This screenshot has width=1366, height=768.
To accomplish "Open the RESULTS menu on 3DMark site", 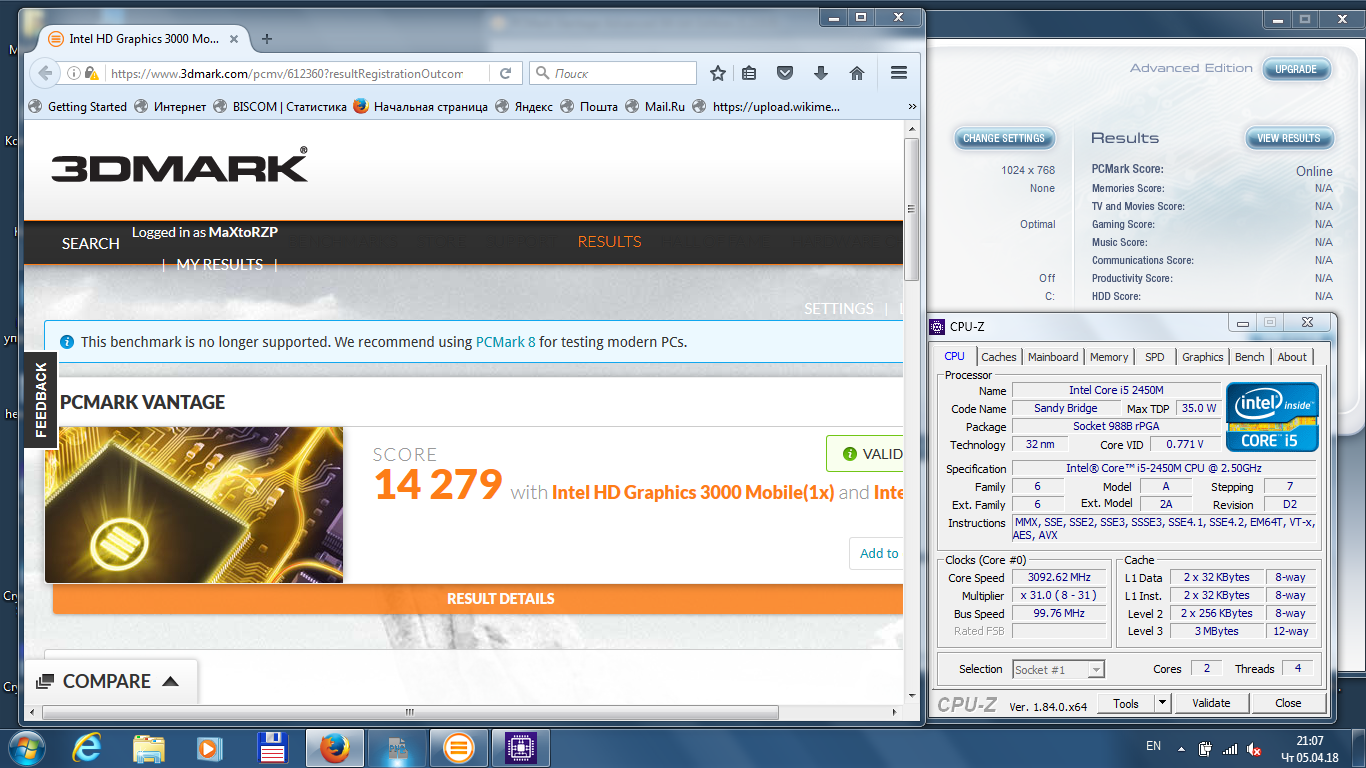I will click(x=609, y=241).
